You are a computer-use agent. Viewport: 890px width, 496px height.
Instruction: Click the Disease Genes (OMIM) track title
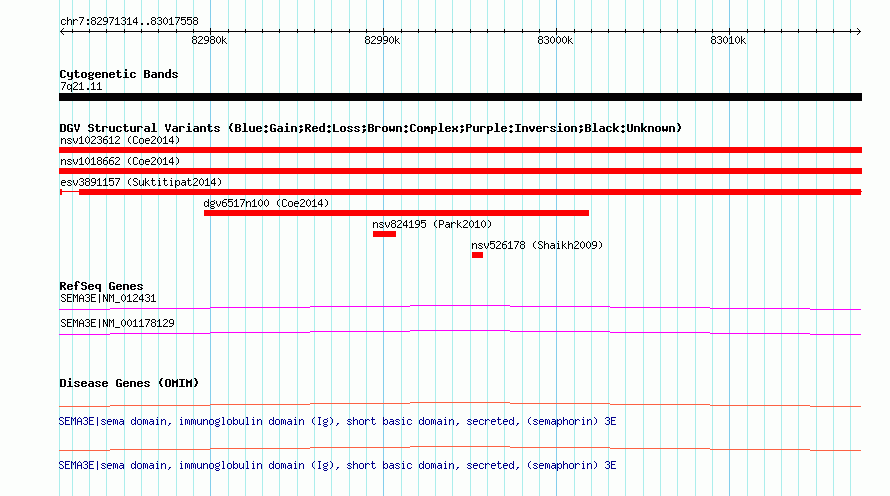pos(129,383)
